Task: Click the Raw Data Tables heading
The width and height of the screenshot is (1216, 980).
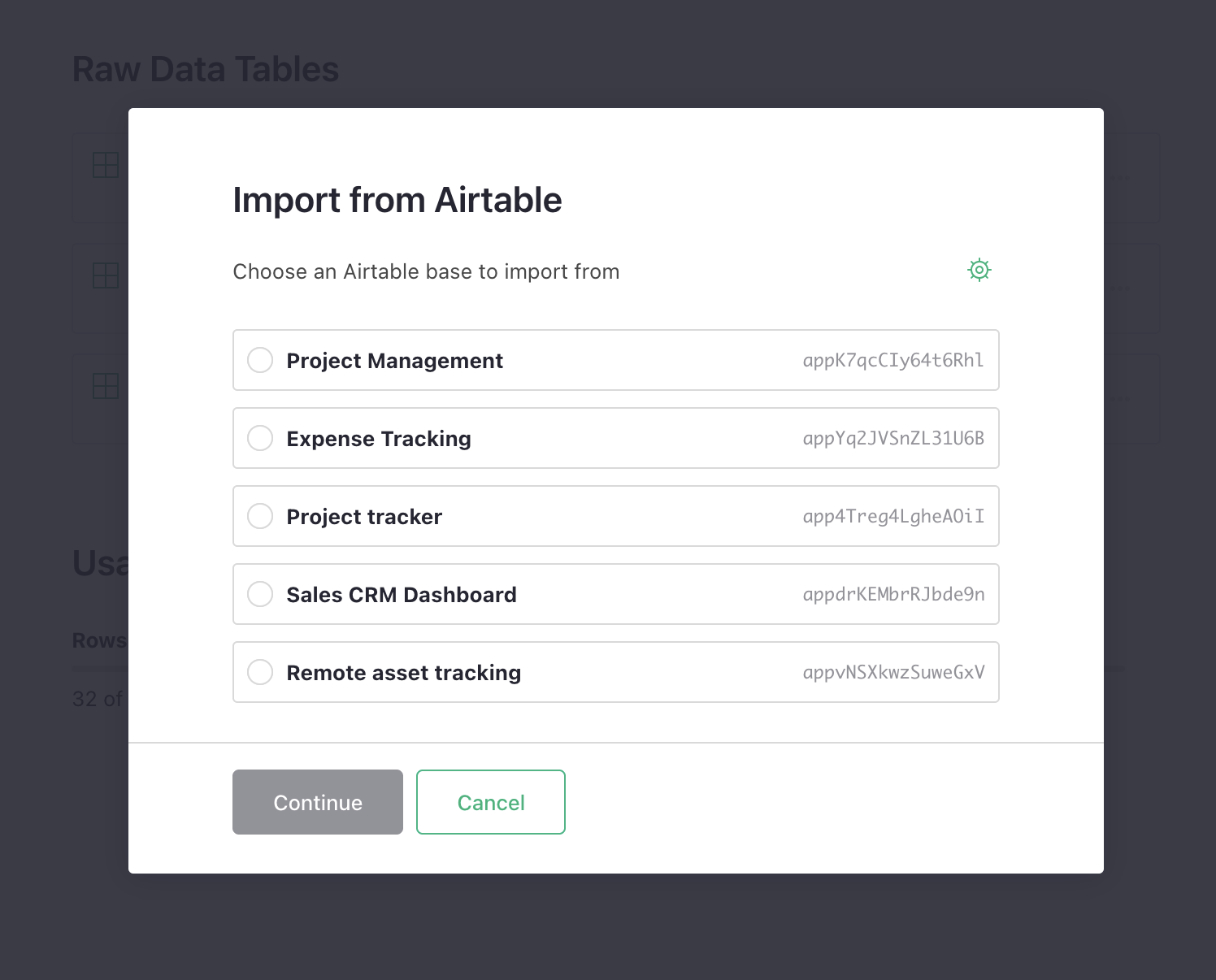Action: pos(206,68)
